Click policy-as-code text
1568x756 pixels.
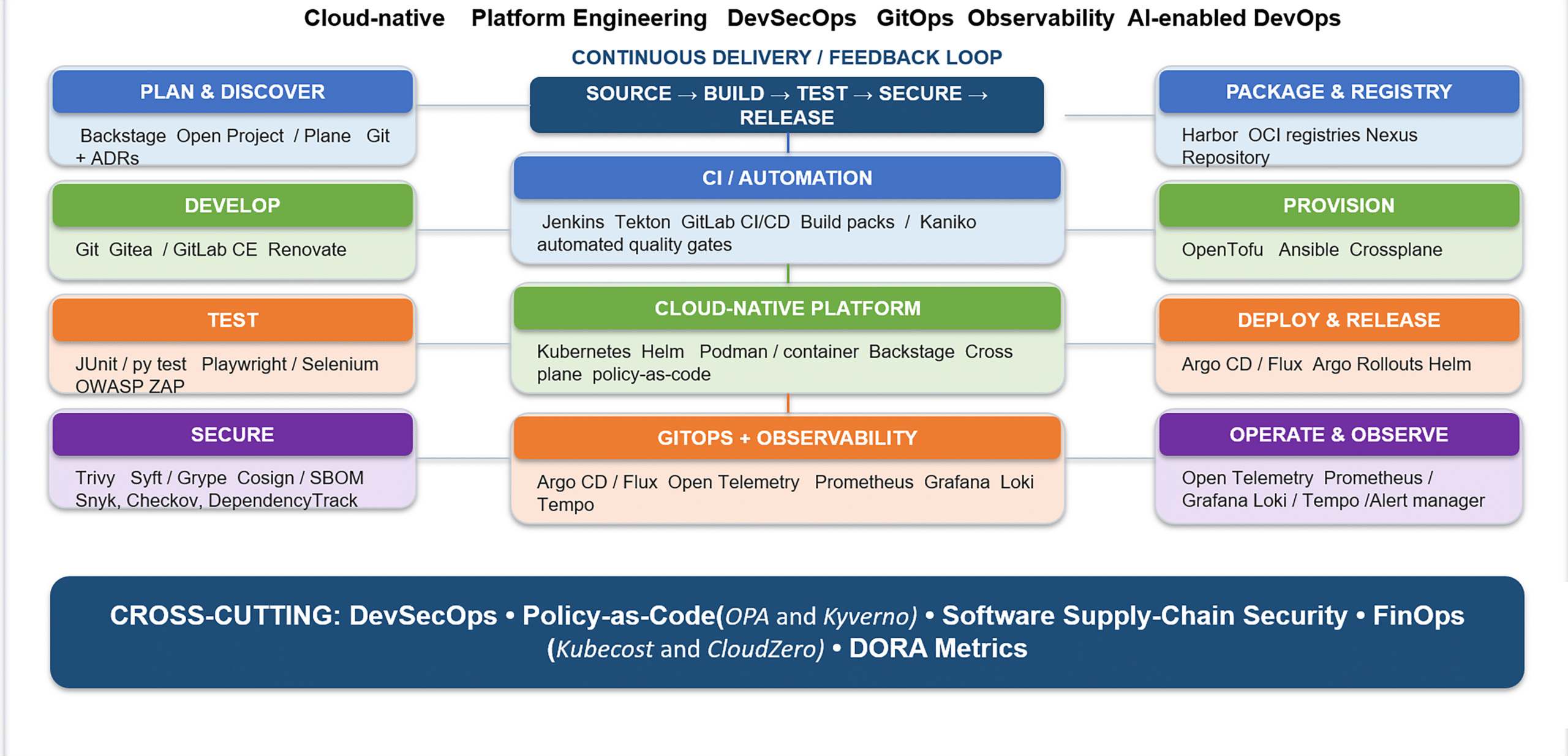pyautogui.click(x=651, y=375)
